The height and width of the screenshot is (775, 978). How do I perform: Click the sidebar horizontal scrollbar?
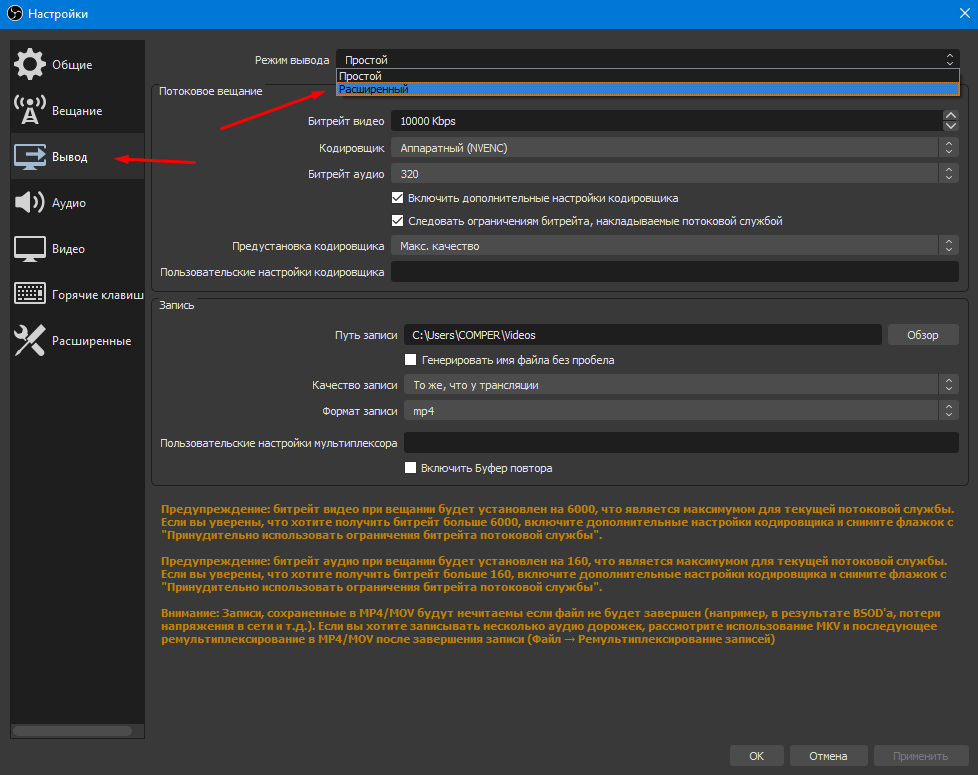(x=72, y=731)
